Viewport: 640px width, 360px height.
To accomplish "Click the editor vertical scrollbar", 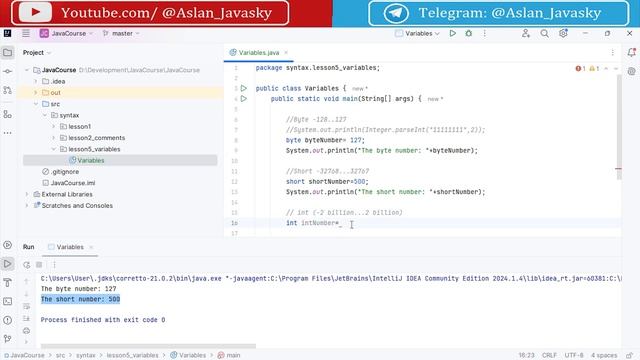I will (x=619, y=127).
